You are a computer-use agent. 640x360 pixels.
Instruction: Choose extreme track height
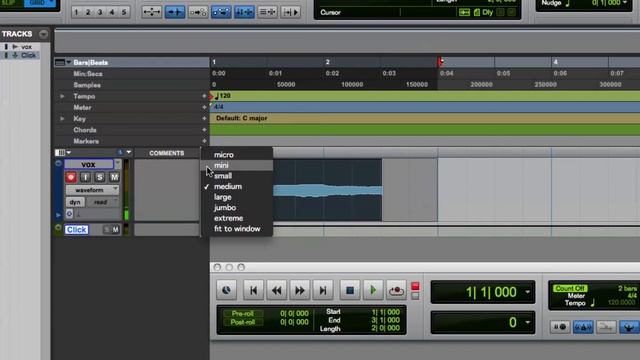(237, 218)
